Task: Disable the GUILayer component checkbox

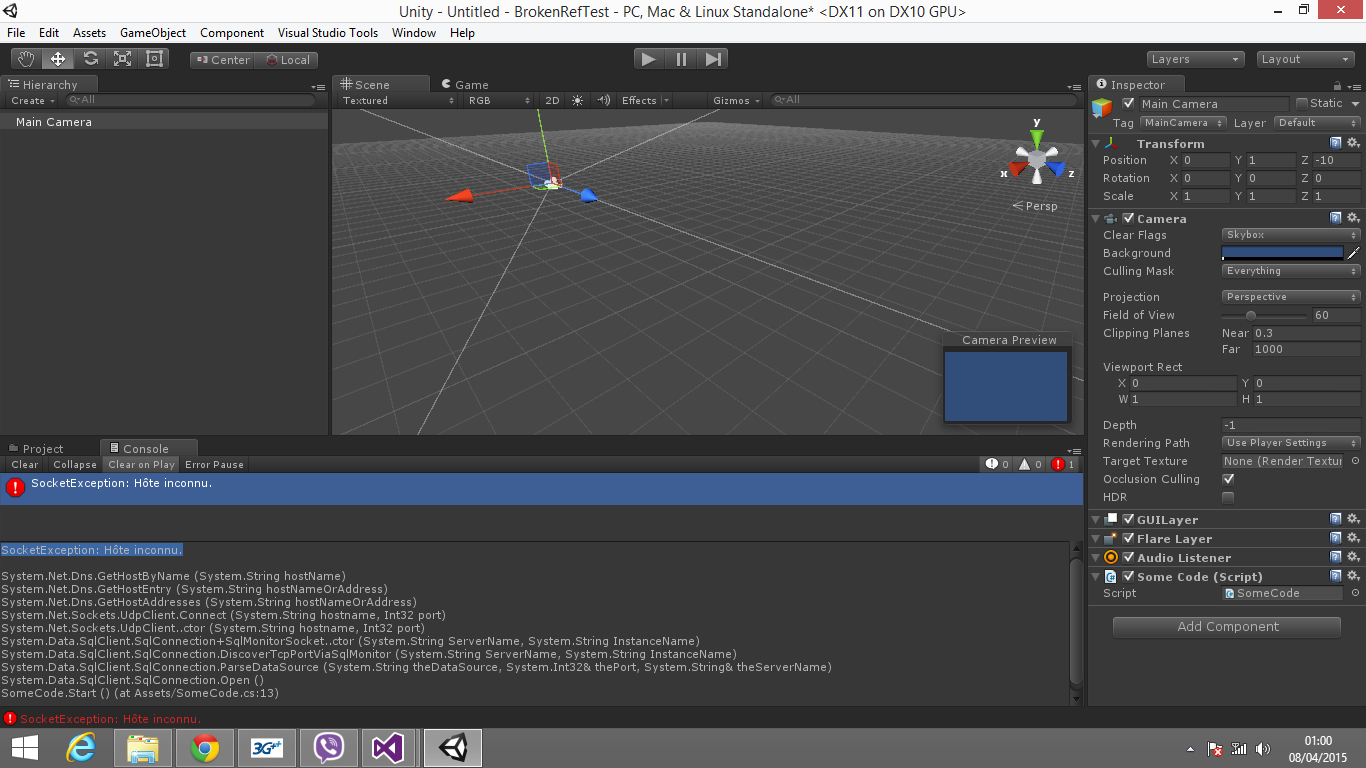Action: [1129, 519]
